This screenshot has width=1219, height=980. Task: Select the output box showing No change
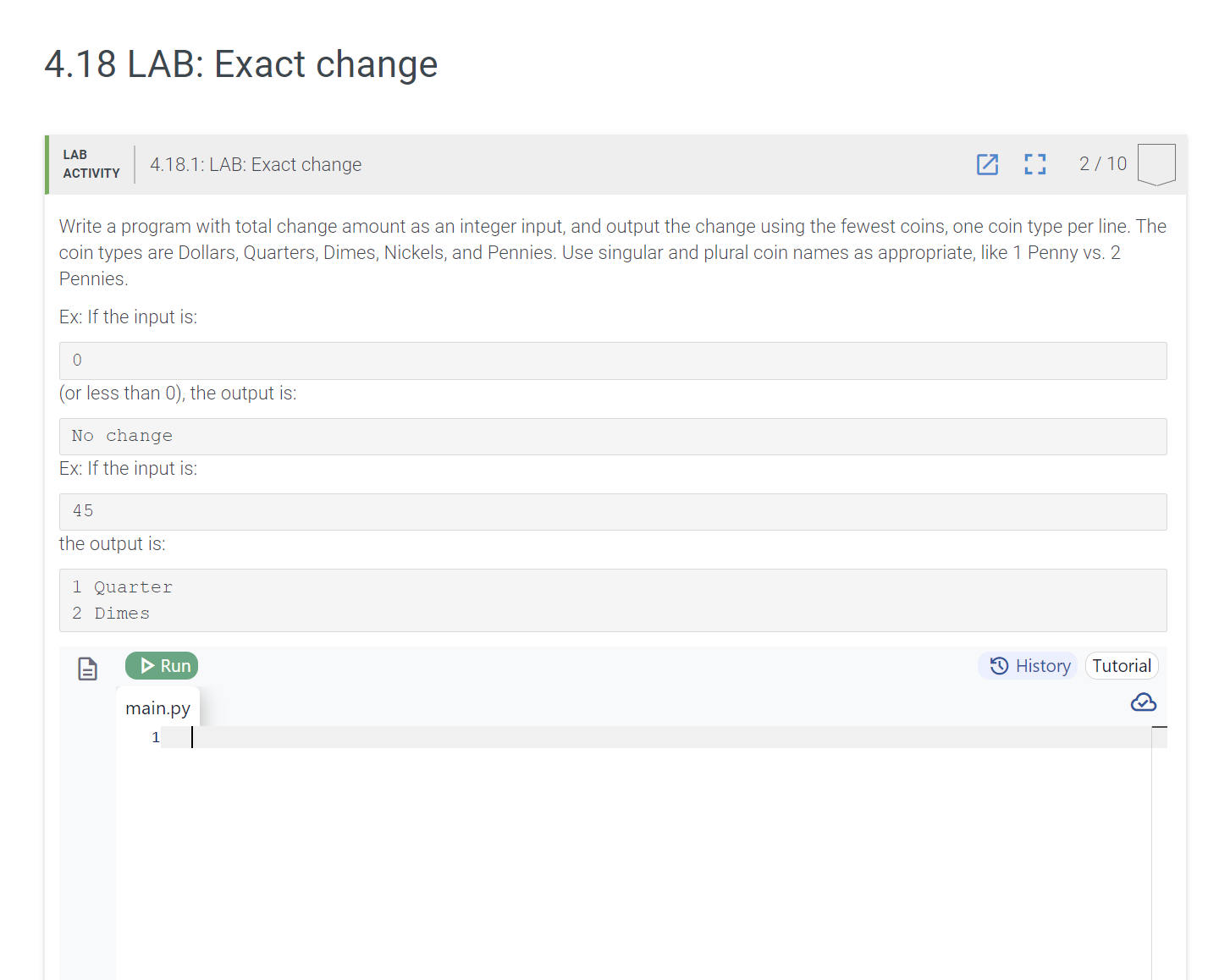[612, 436]
